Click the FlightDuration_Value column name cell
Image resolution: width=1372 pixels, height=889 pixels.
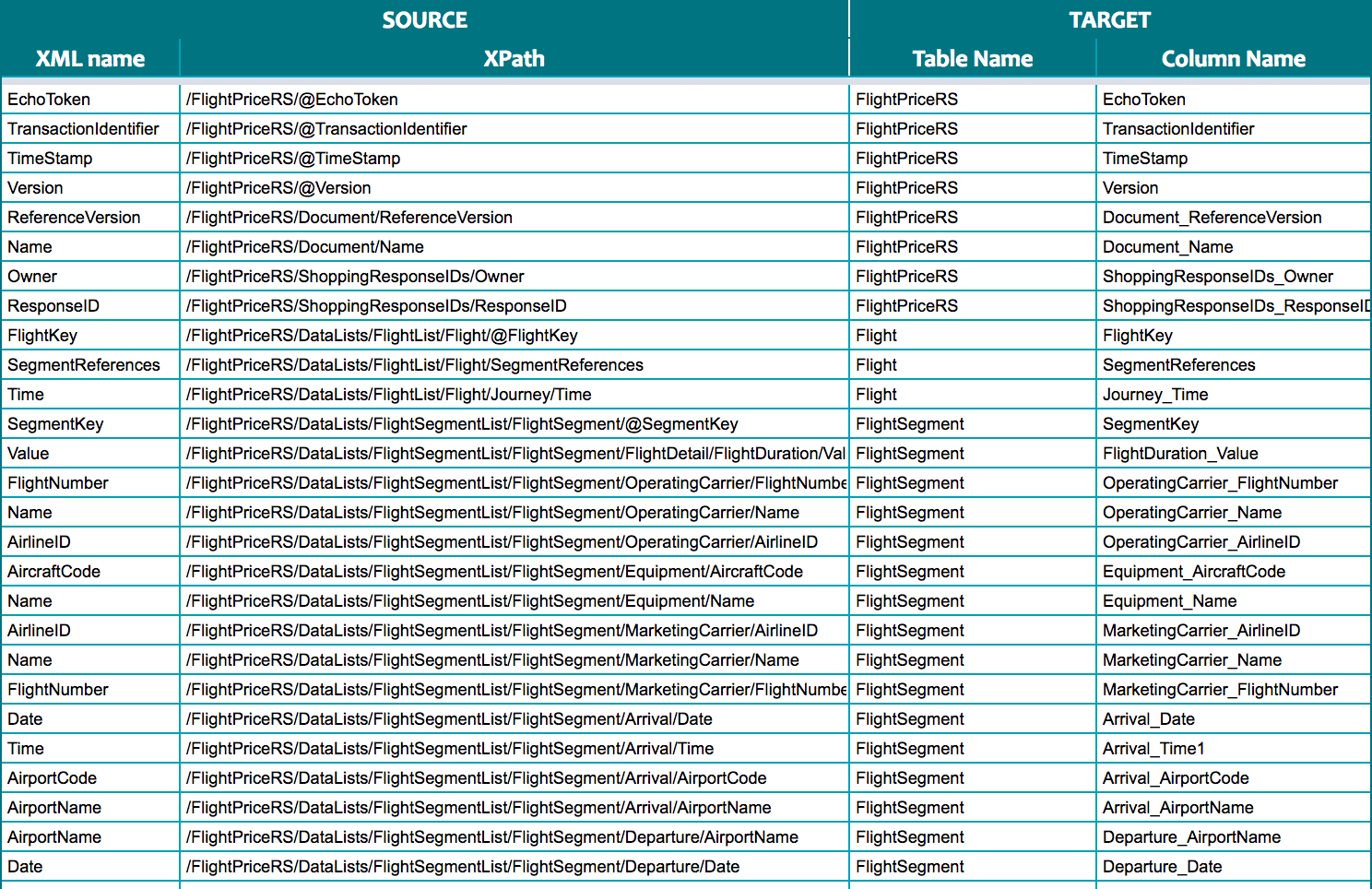(x=1234, y=453)
